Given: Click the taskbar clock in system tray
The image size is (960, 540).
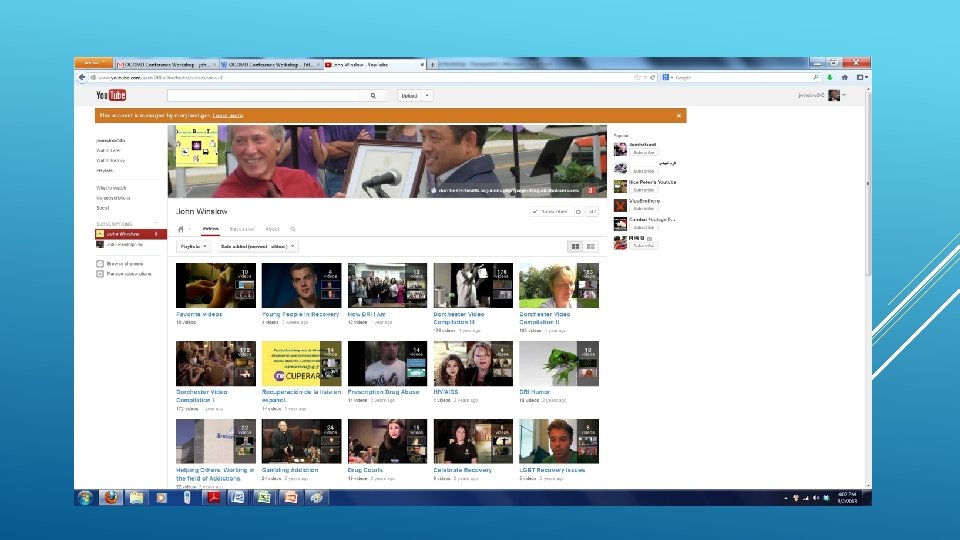Looking at the screenshot, I should [847, 497].
